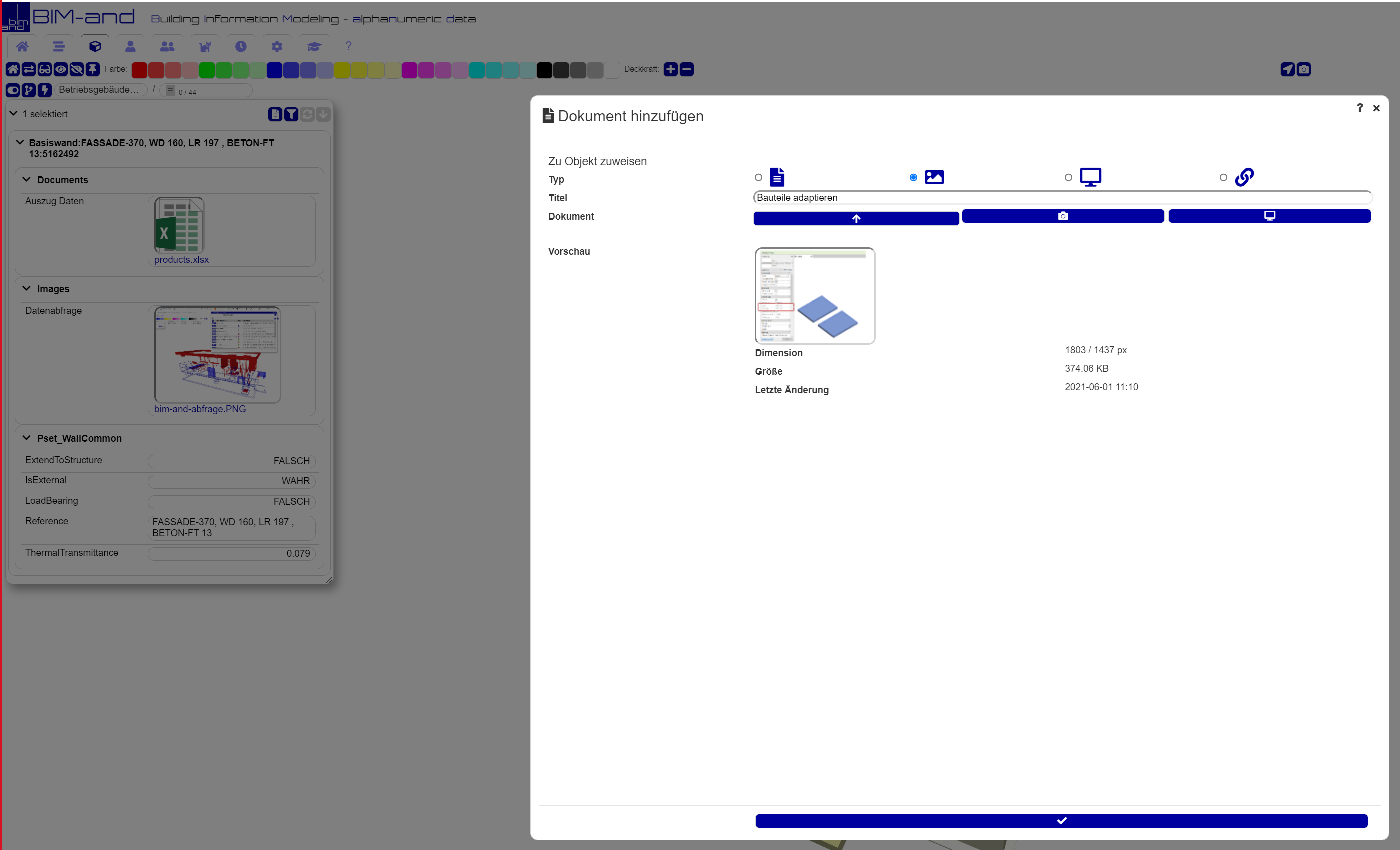The image size is (1400, 850).
Task: Collapse the '1 selektiert' panel
Action: 13,113
